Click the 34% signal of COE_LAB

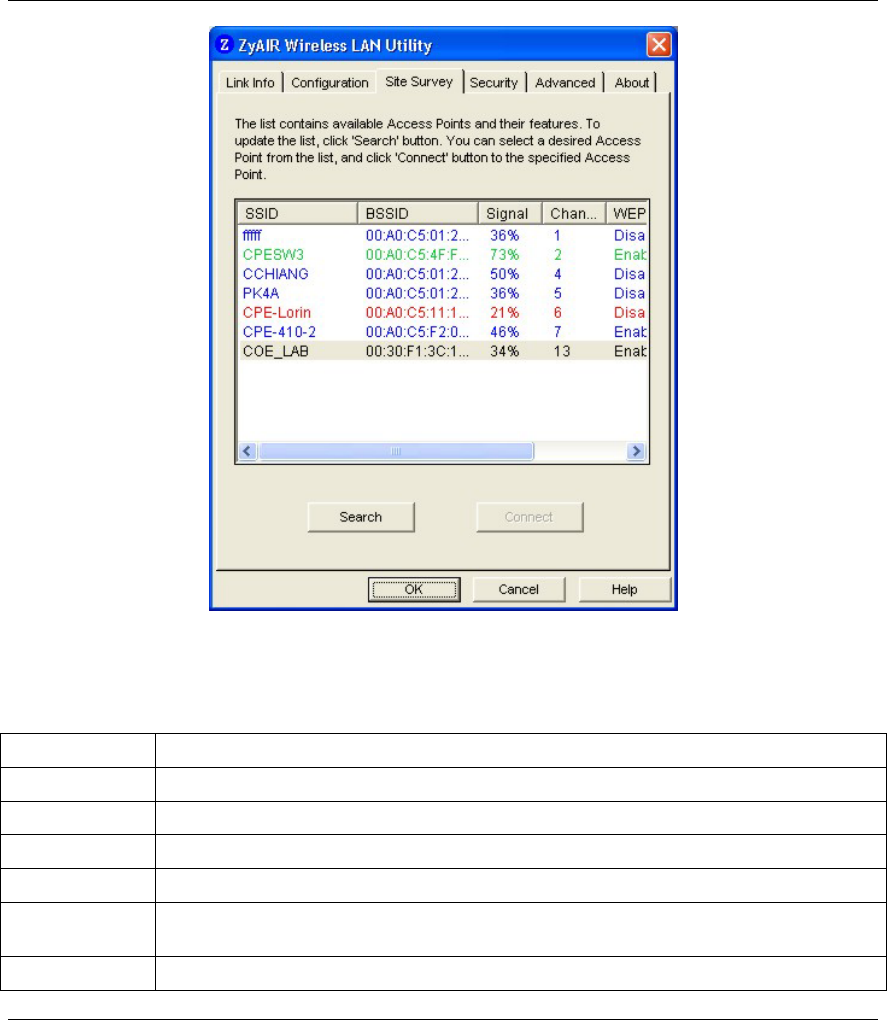point(505,351)
